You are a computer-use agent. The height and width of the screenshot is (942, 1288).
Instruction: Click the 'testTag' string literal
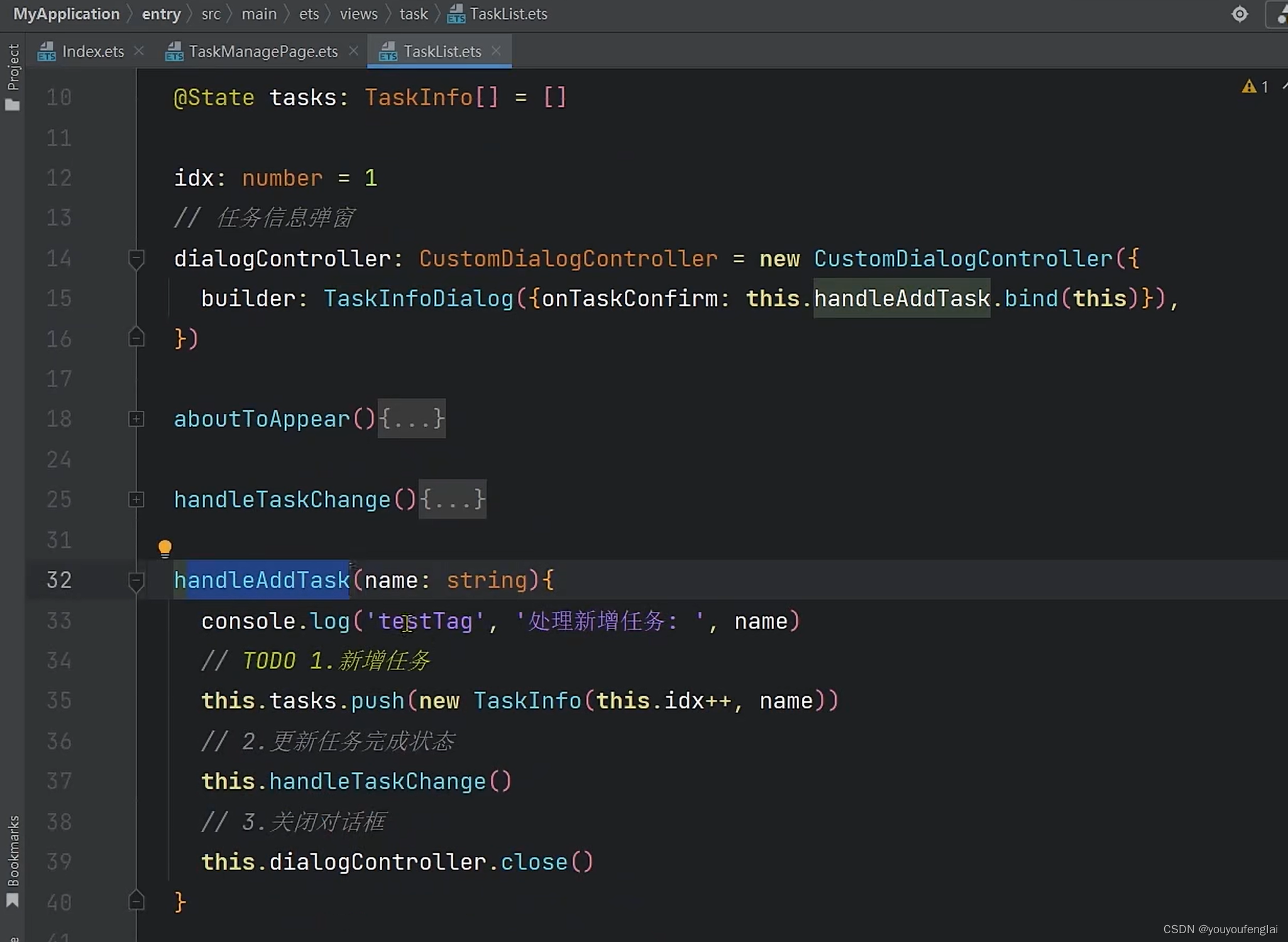click(x=425, y=621)
